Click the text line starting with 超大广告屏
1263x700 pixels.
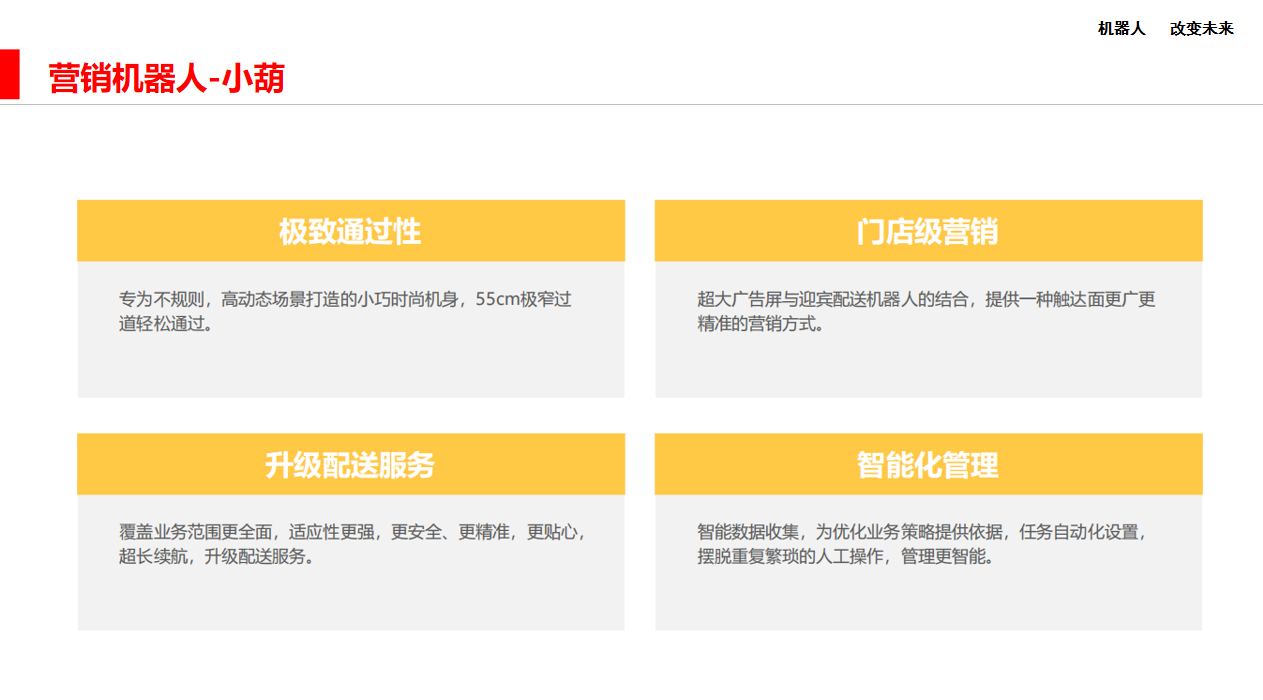(925, 299)
